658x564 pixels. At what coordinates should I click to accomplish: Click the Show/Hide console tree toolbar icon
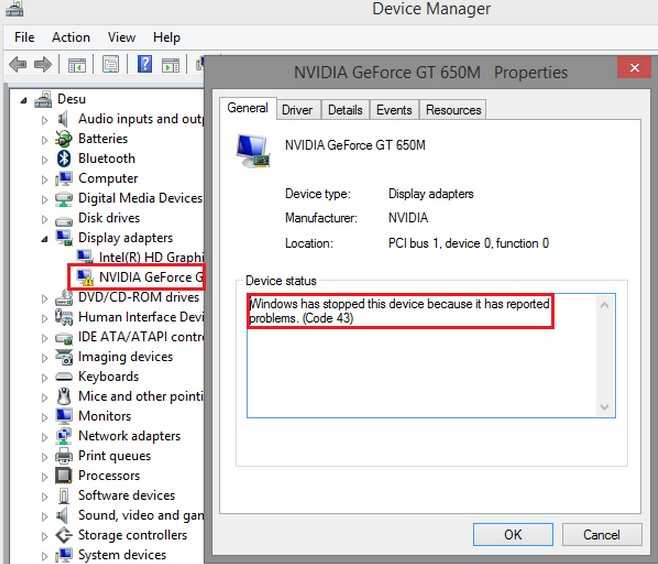click(x=77, y=65)
